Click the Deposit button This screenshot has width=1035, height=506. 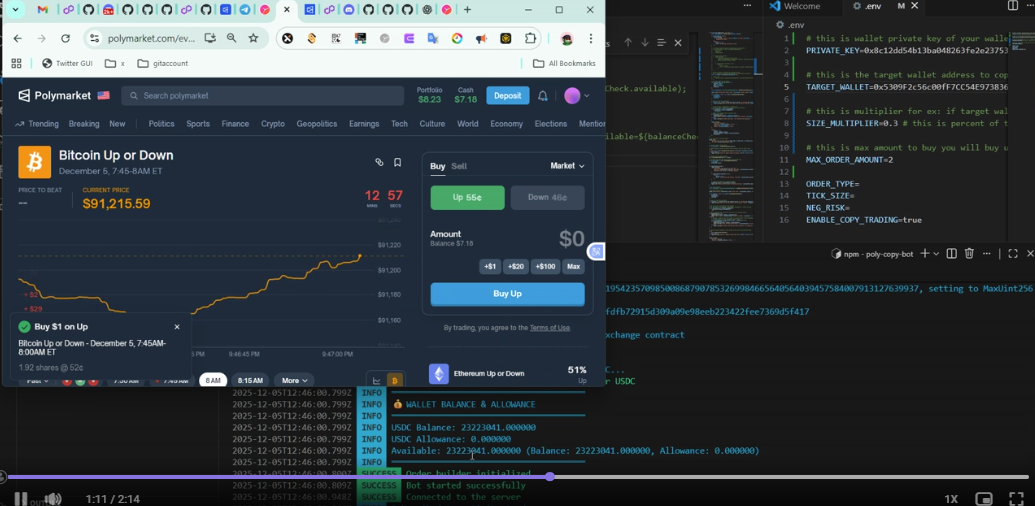point(508,96)
